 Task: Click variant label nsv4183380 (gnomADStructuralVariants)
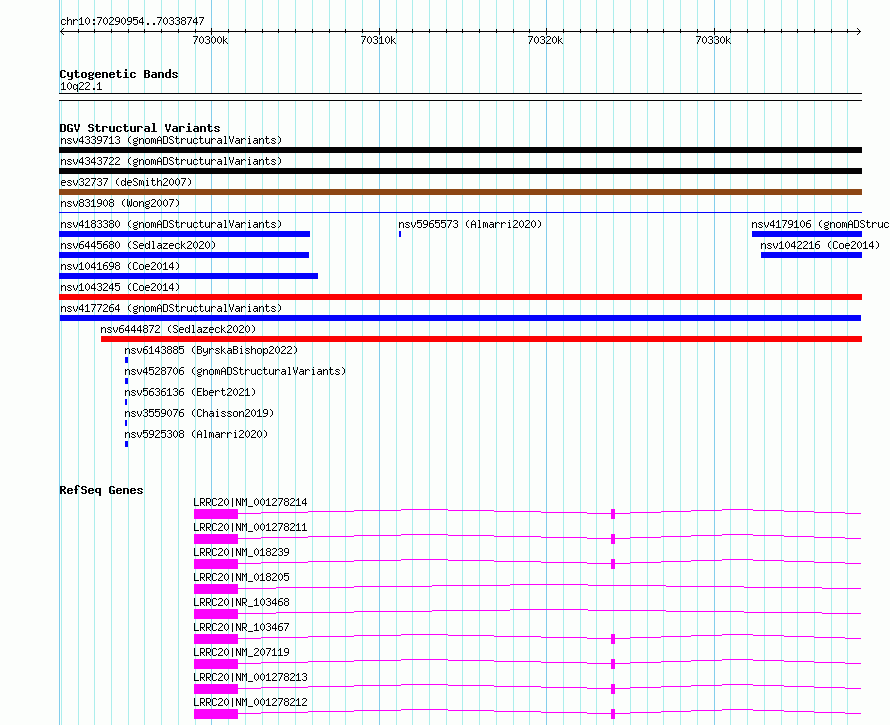171,224
